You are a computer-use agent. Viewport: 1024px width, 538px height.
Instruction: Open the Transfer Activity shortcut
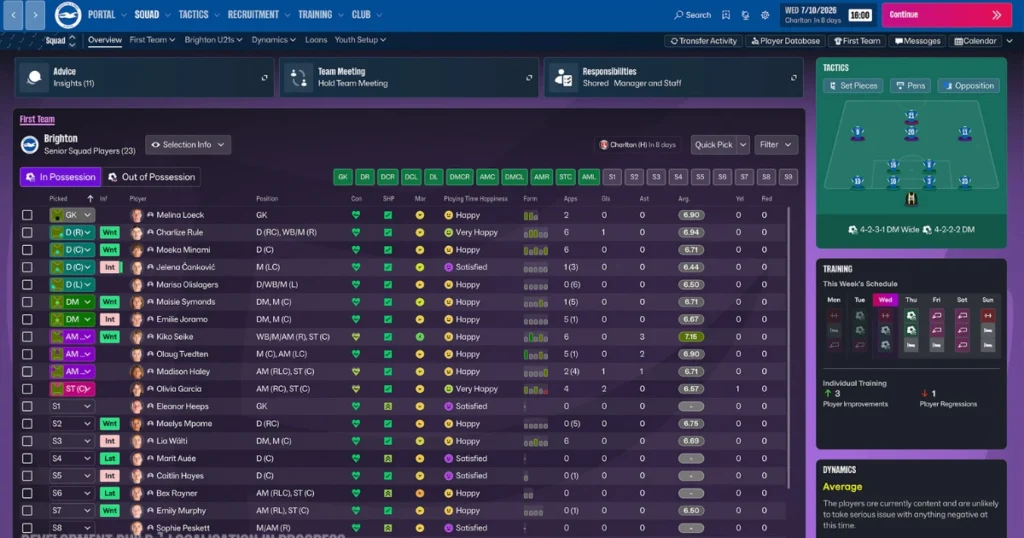[x=703, y=40]
